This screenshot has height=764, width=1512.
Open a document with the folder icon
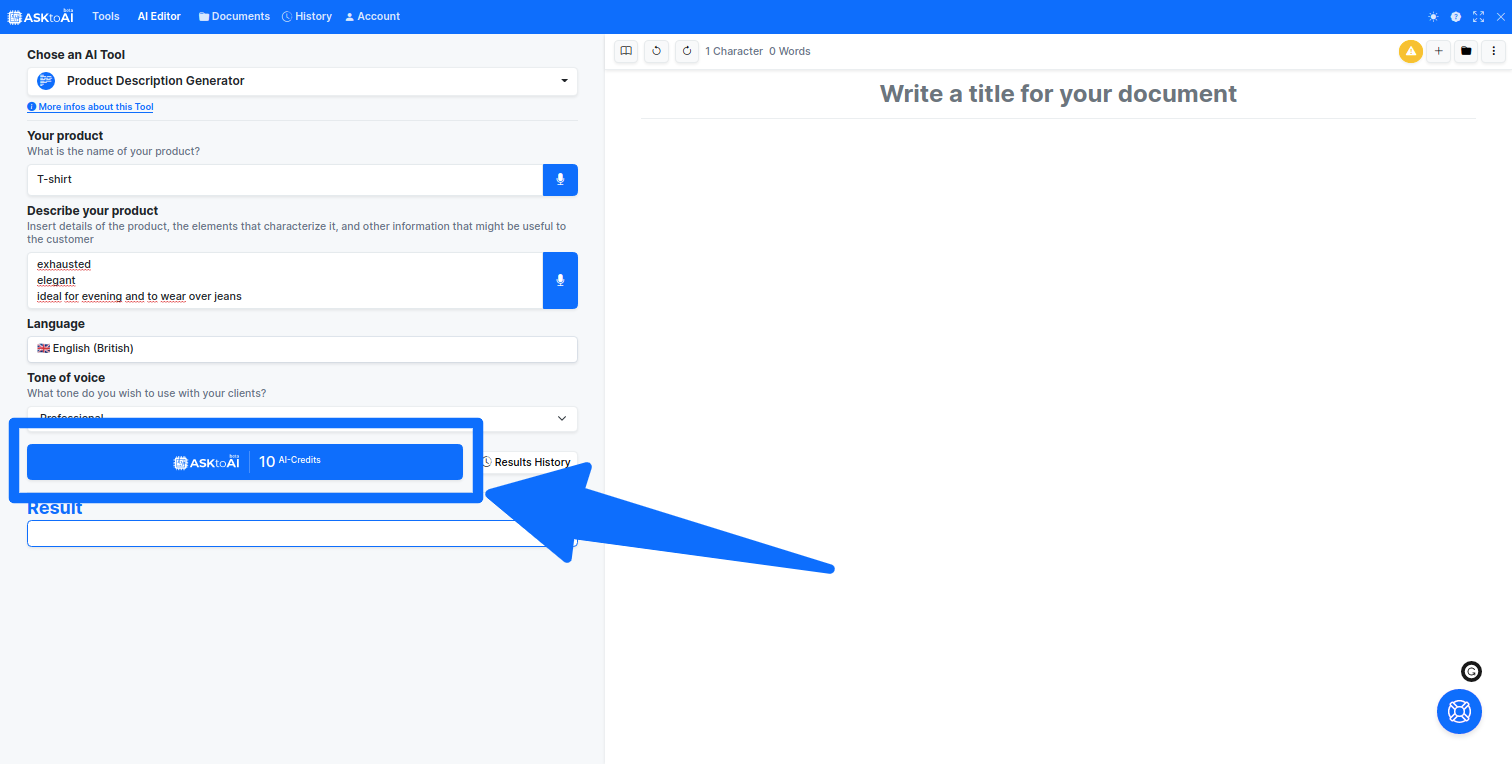click(1466, 51)
